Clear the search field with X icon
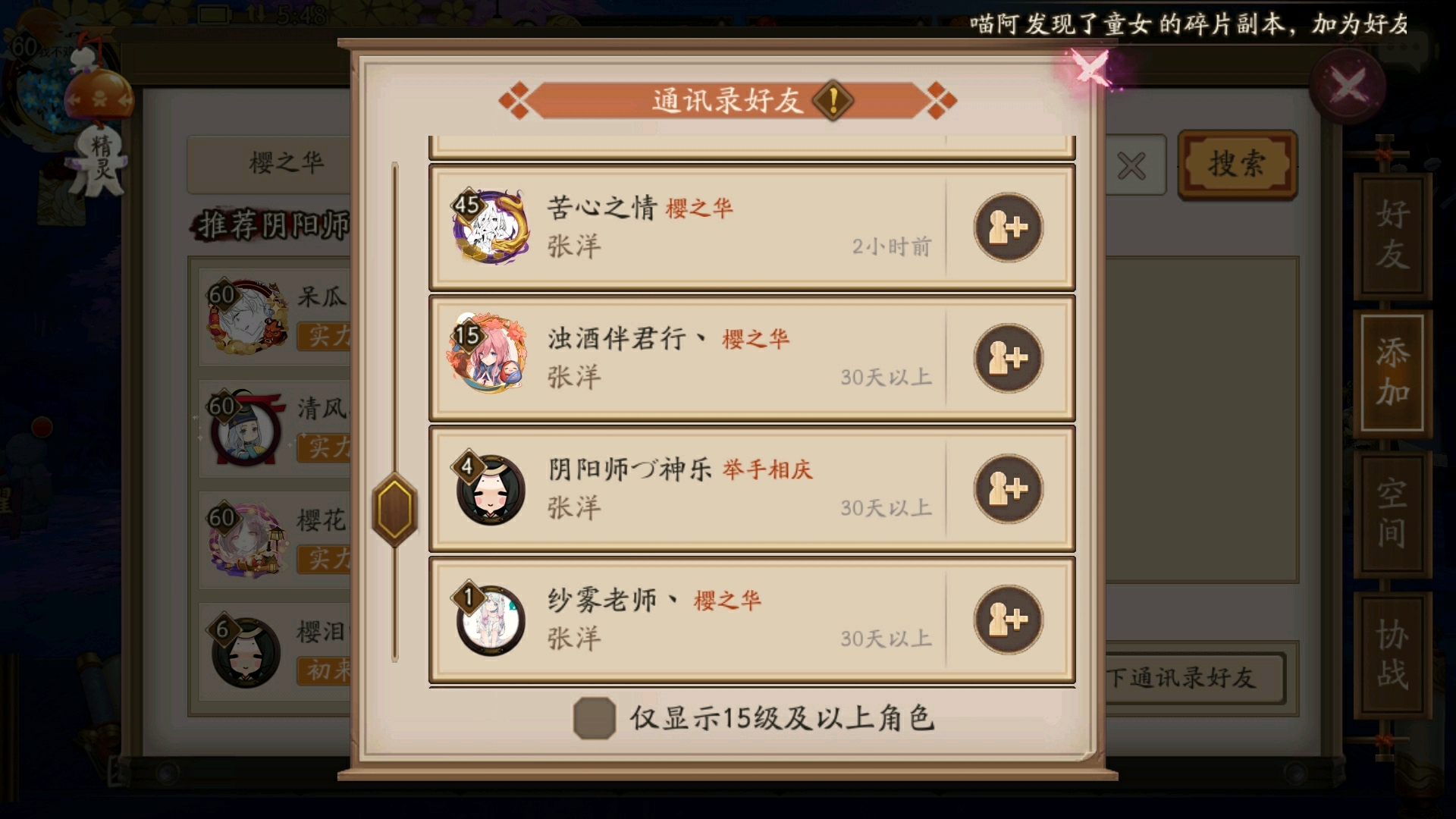Viewport: 1456px width, 819px height. click(x=1131, y=166)
